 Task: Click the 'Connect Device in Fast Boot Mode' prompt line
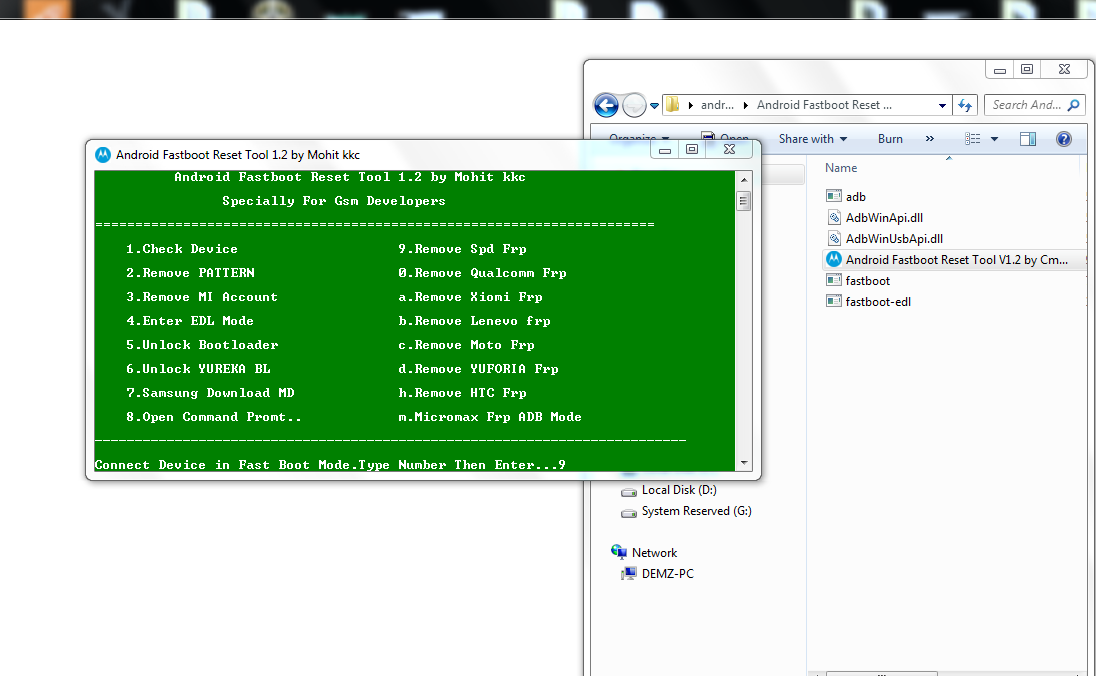pos(330,465)
